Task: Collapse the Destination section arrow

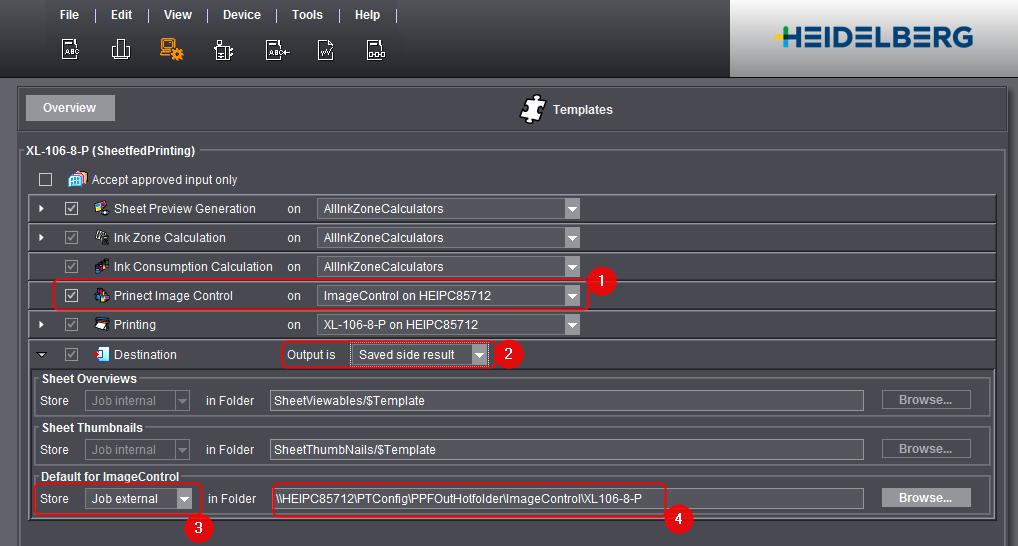Action: (x=42, y=354)
